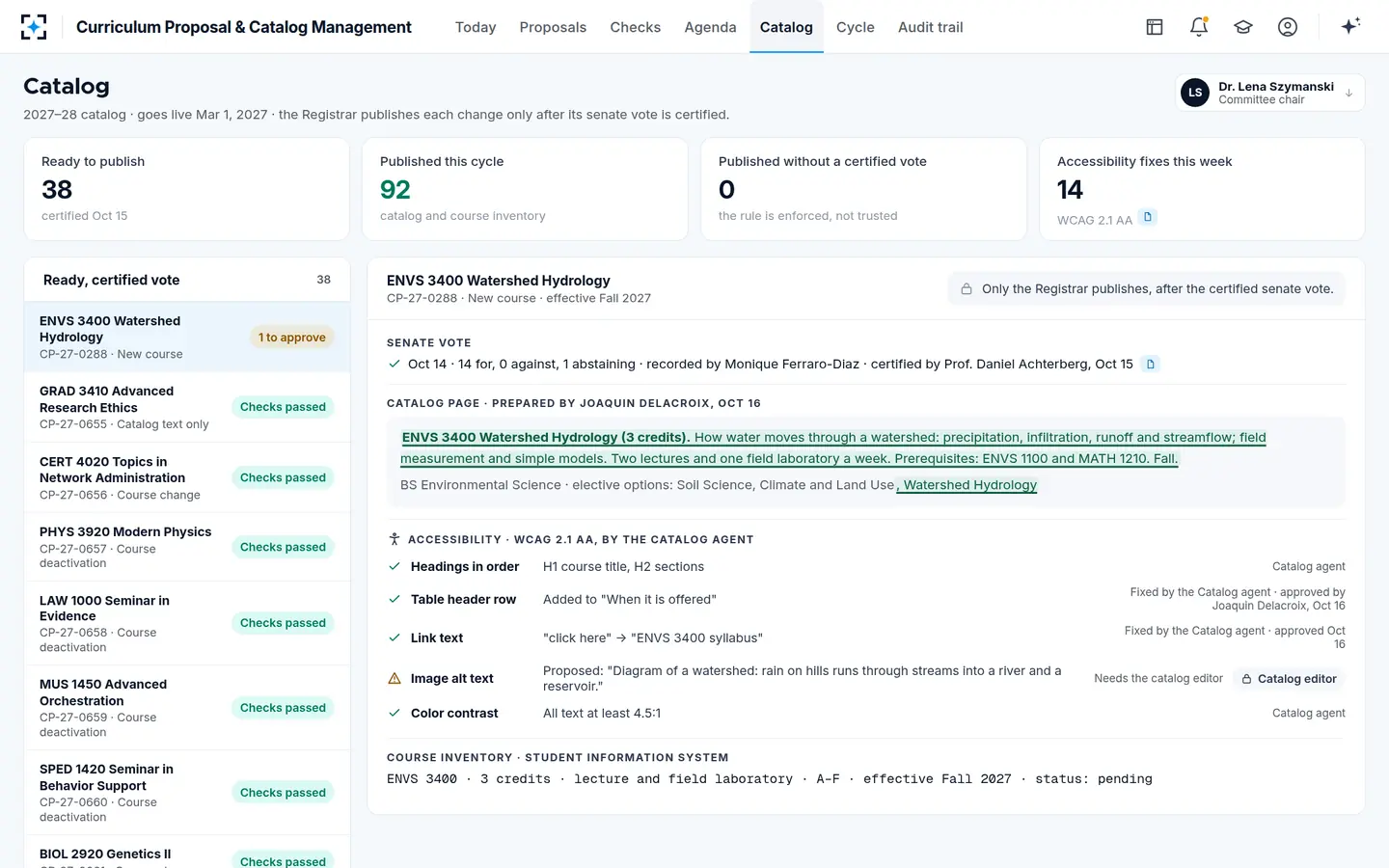Expand the Dr. Lena Szymanski role switcher
Image resolution: width=1389 pixels, height=868 pixels.
click(x=1269, y=93)
